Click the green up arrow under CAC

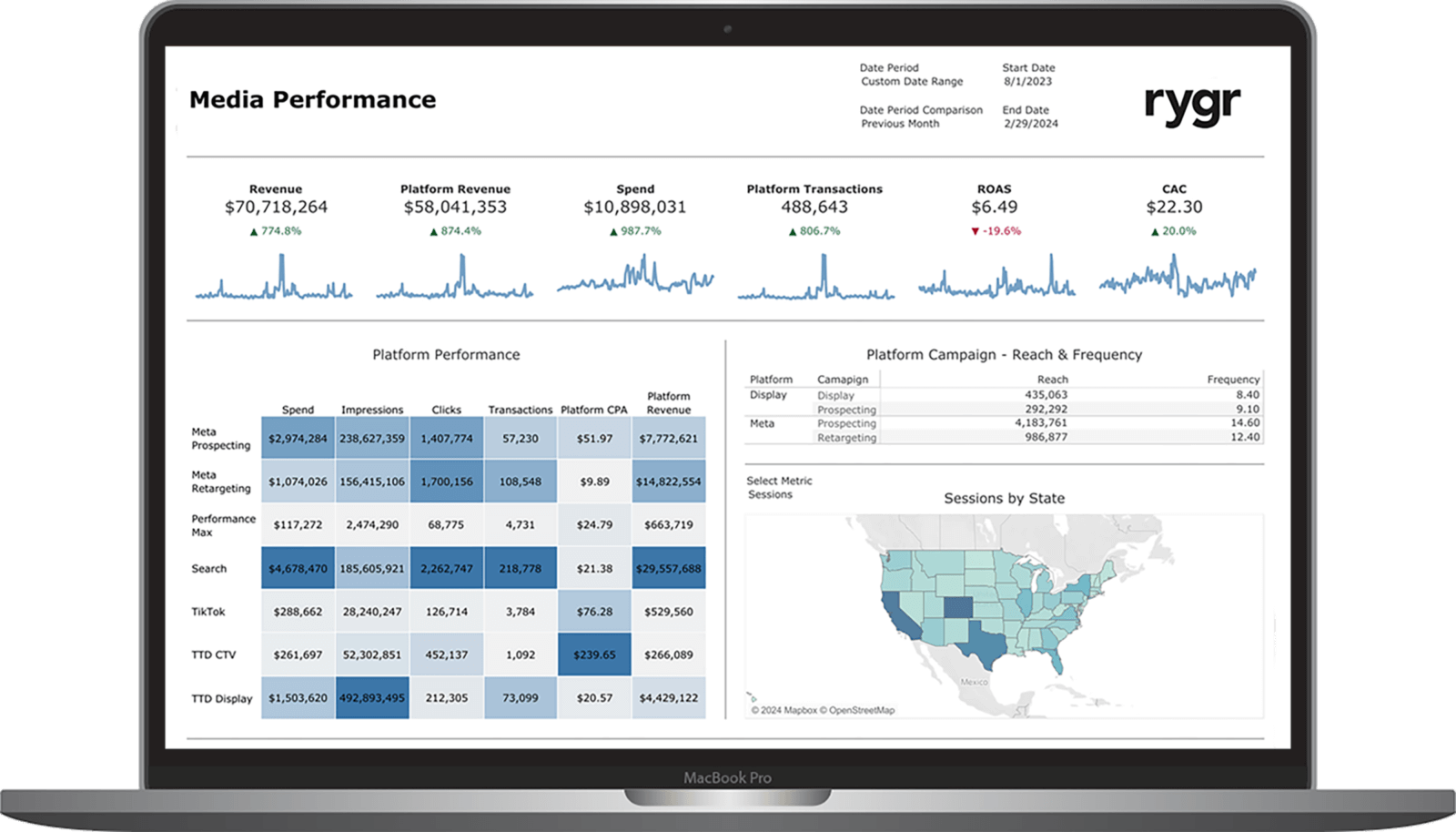1155,231
